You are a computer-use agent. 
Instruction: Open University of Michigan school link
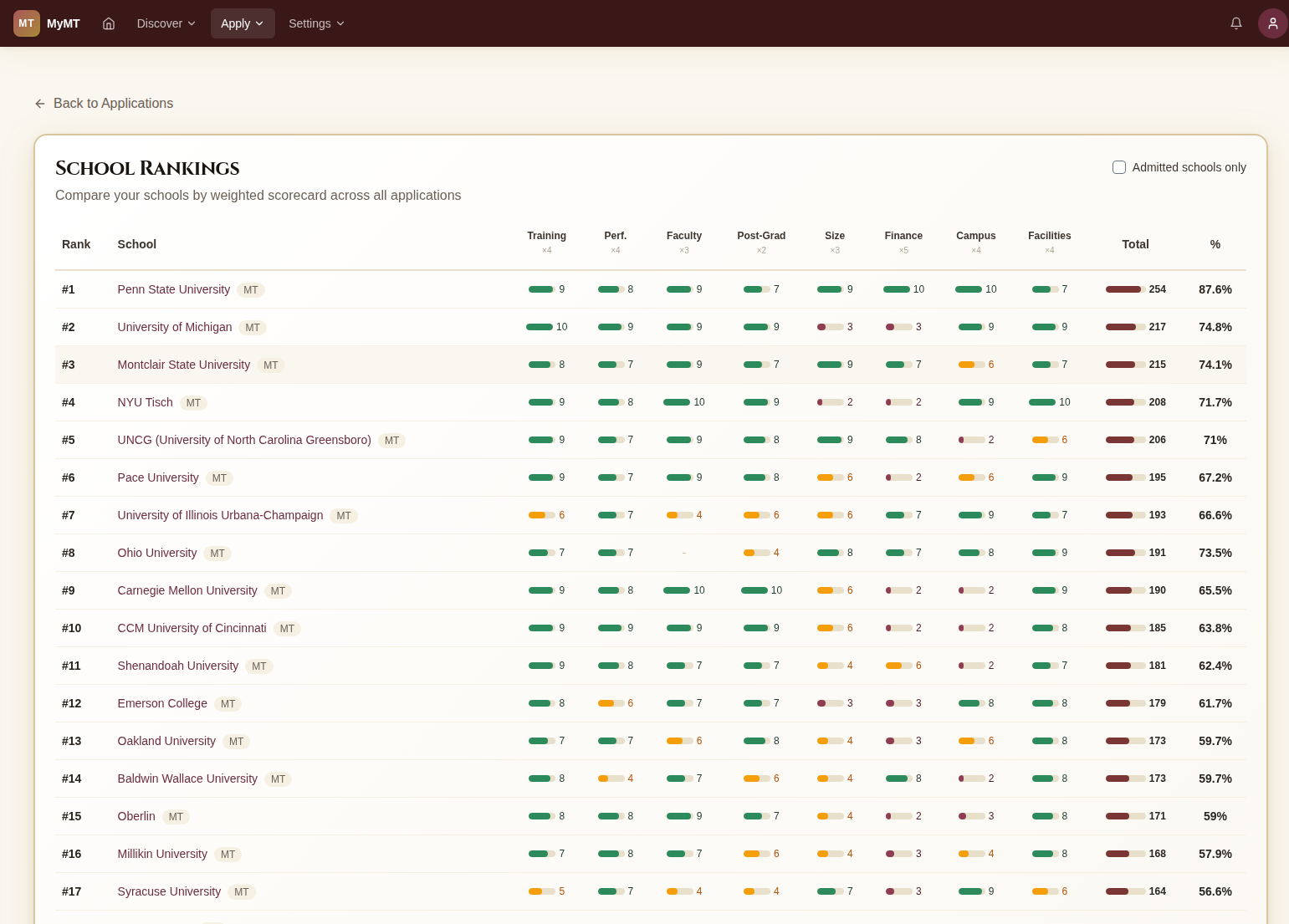tap(175, 327)
